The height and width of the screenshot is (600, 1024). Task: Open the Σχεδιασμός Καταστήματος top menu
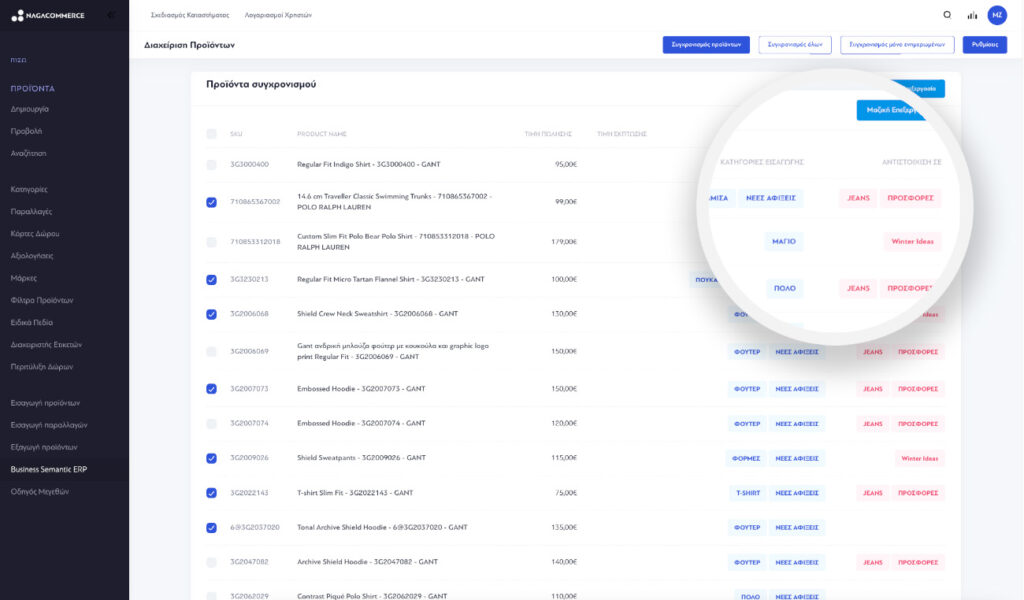(x=190, y=16)
